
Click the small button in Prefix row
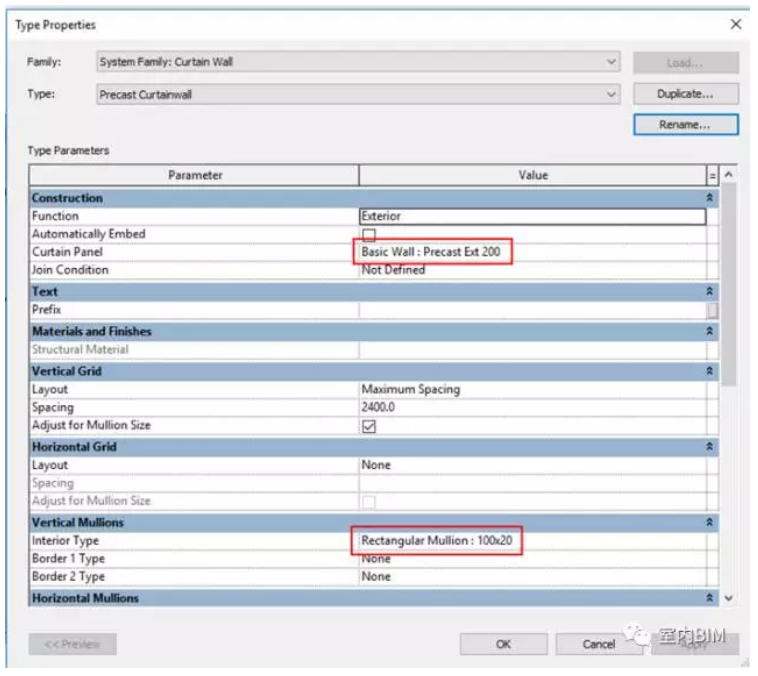click(x=713, y=310)
